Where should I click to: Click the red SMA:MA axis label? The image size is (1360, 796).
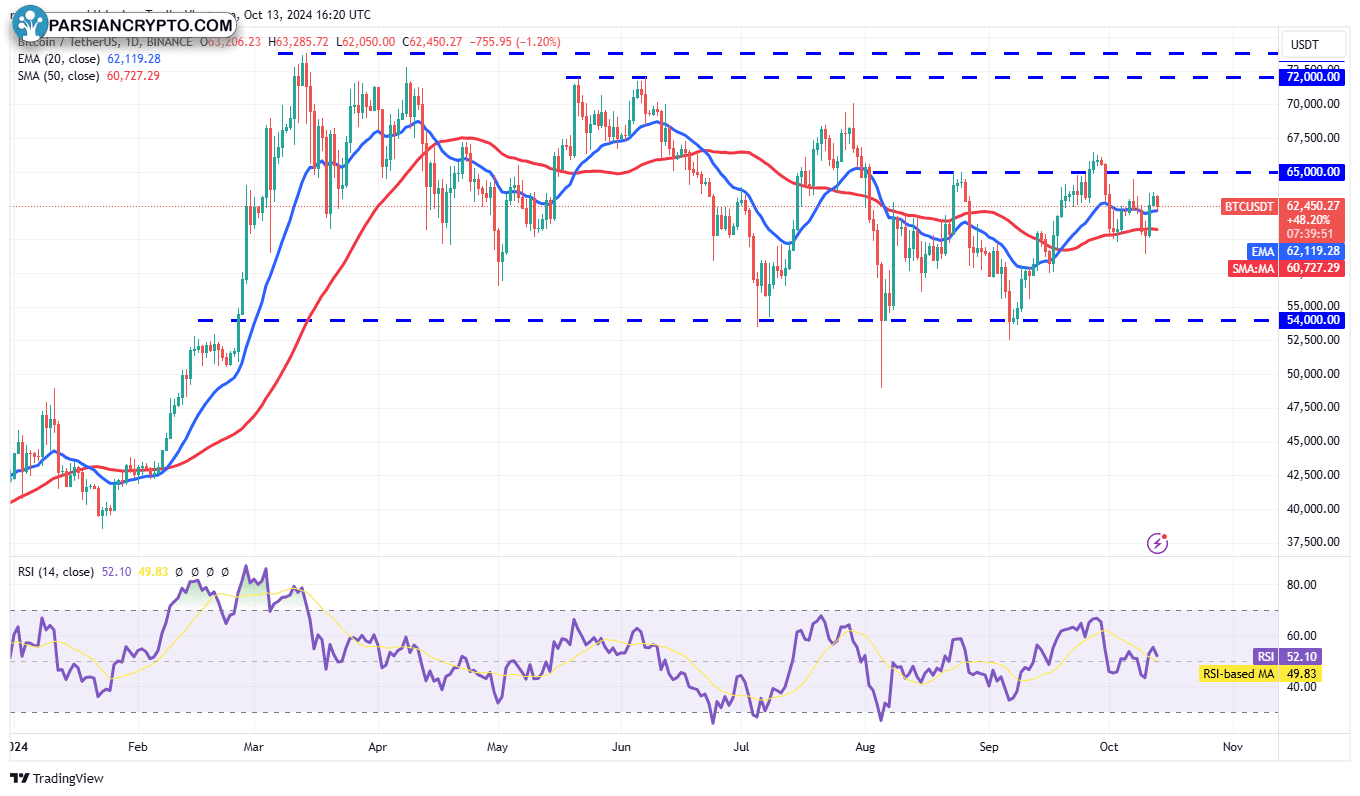pyautogui.click(x=1253, y=268)
